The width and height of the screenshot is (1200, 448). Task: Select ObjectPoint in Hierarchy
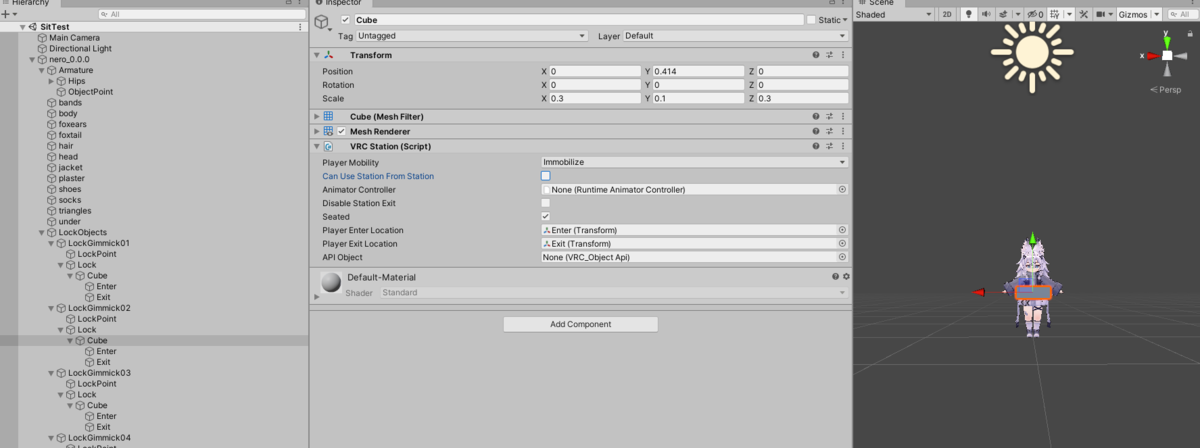(x=89, y=92)
